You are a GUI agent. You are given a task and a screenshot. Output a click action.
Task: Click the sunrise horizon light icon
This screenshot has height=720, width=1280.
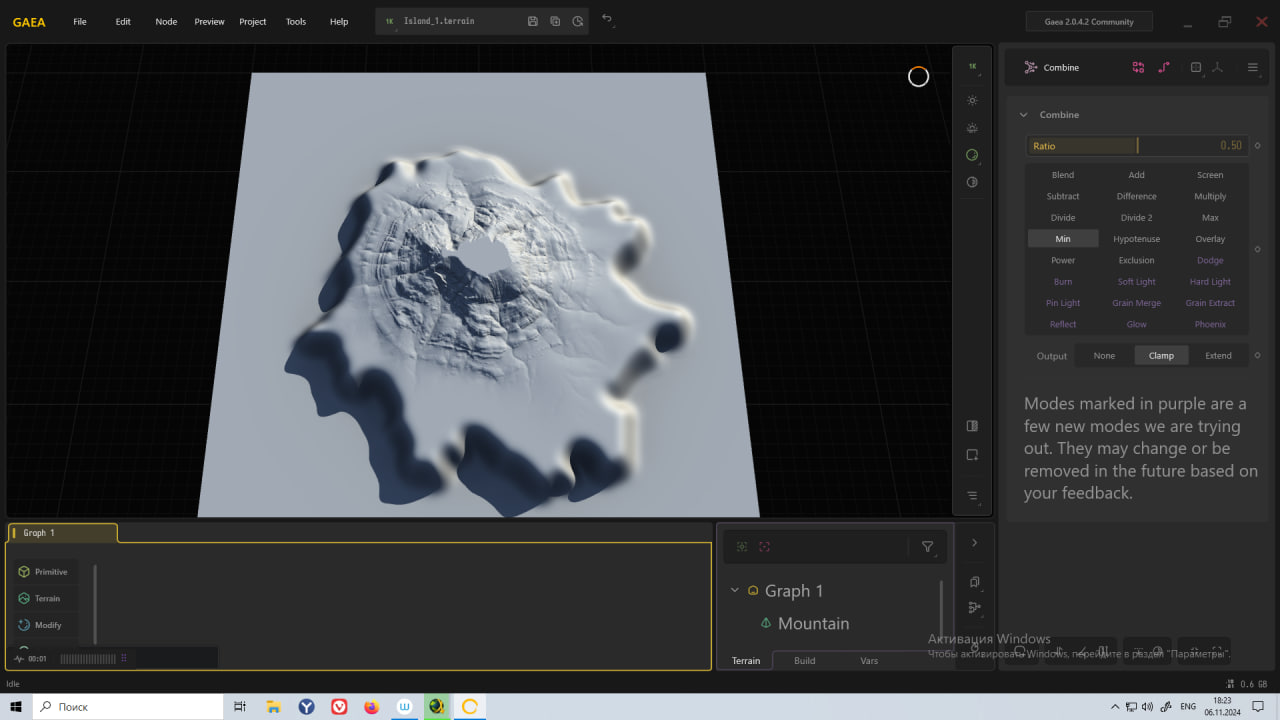pyautogui.click(x=972, y=128)
